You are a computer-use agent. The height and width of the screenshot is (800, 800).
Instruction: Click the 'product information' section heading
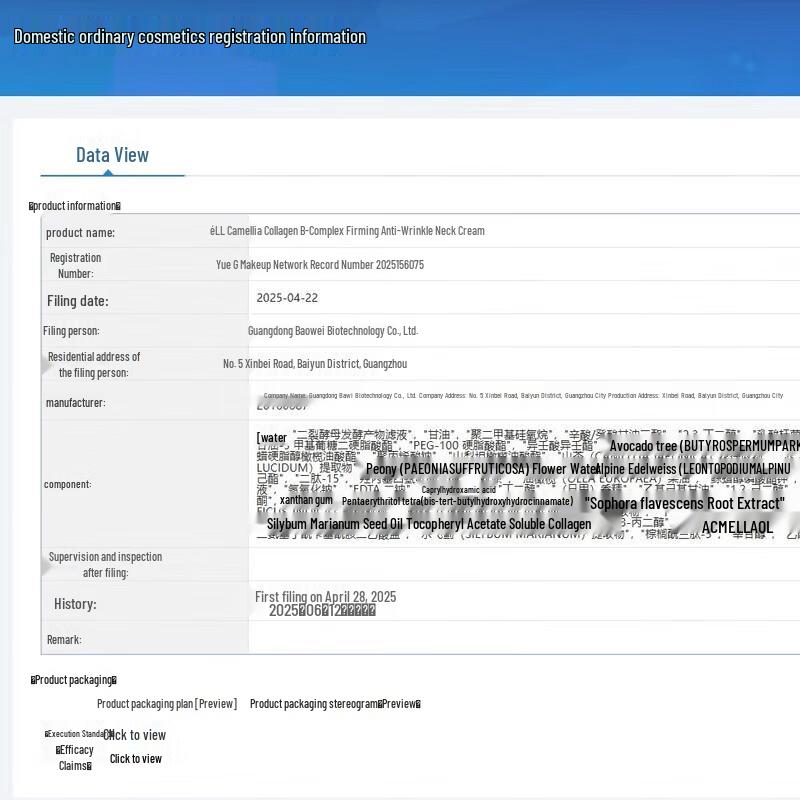point(75,206)
